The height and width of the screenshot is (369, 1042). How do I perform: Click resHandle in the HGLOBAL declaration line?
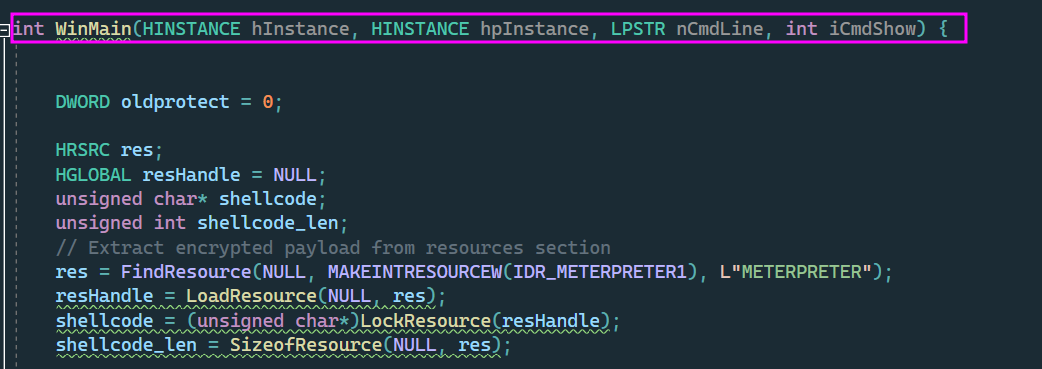coord(192,175)
